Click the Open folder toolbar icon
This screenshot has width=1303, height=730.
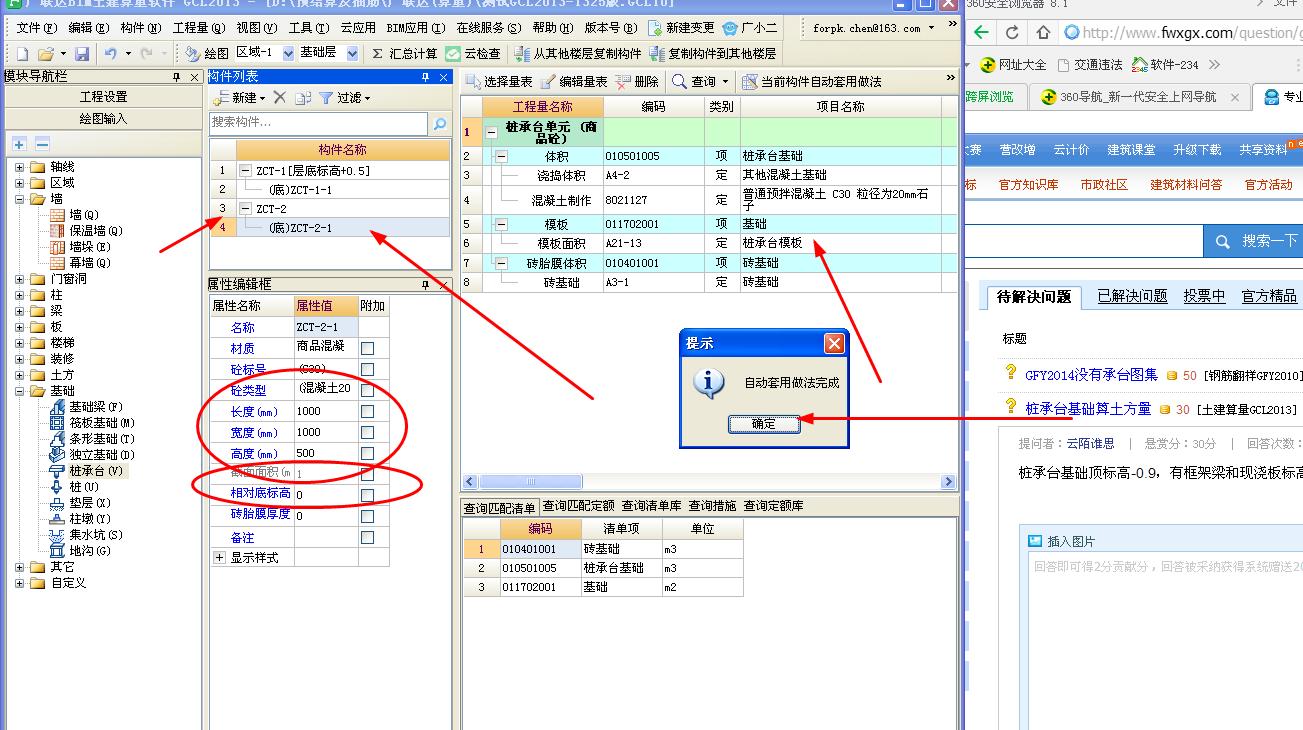[46, 53]
